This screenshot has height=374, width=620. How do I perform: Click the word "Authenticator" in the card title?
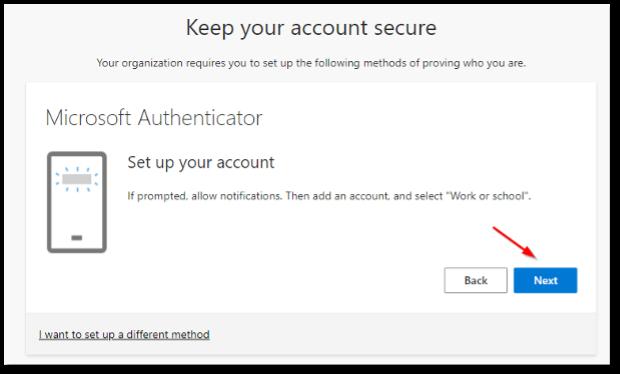[x=200, y=117]
